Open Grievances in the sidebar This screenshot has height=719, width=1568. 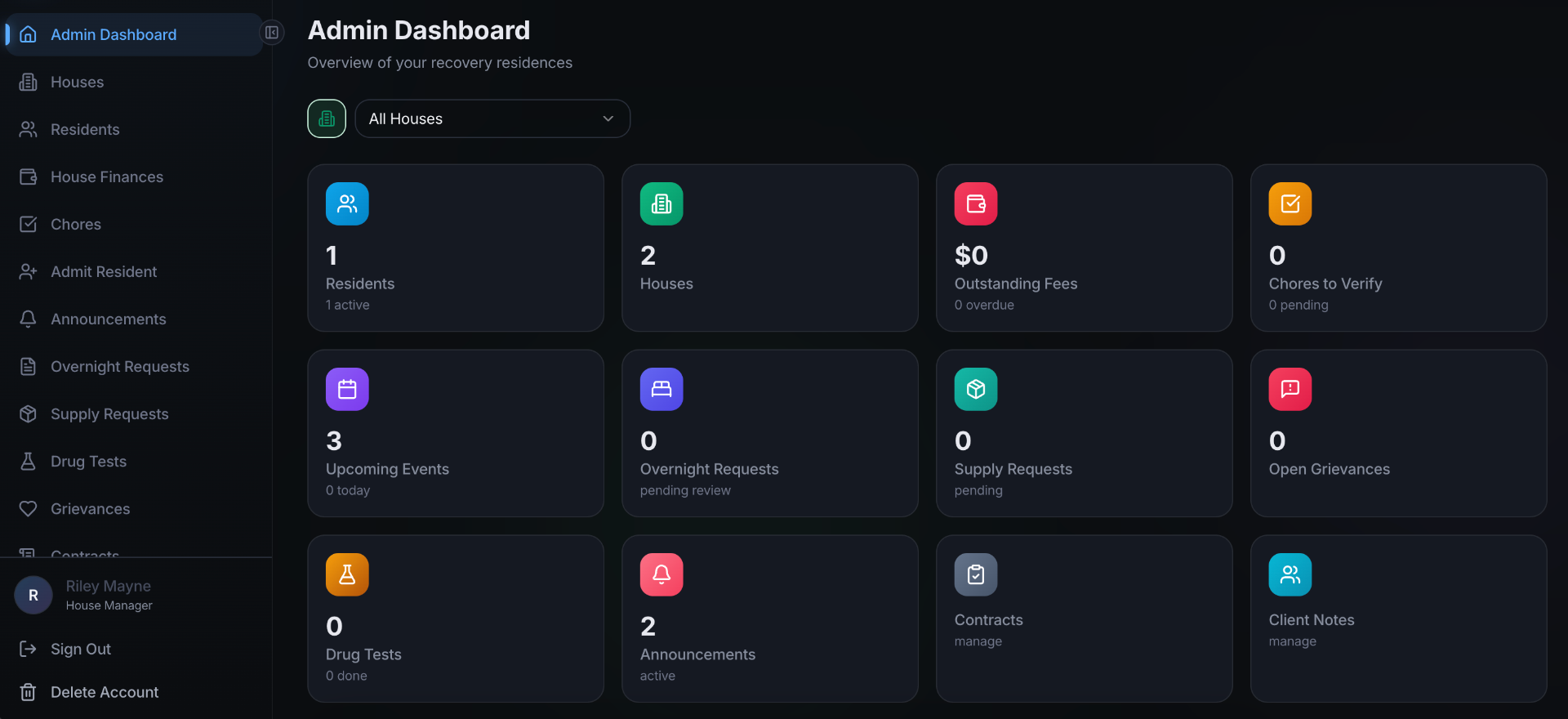(134, 508)
